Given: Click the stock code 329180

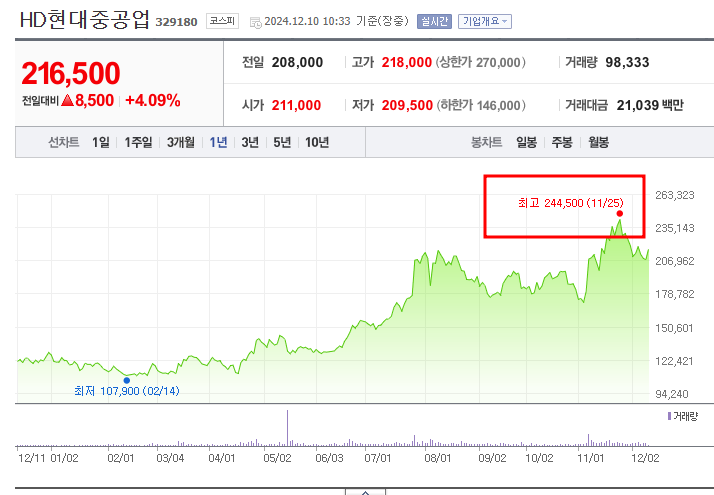Looking at the screenshot, I should (176, 22).
